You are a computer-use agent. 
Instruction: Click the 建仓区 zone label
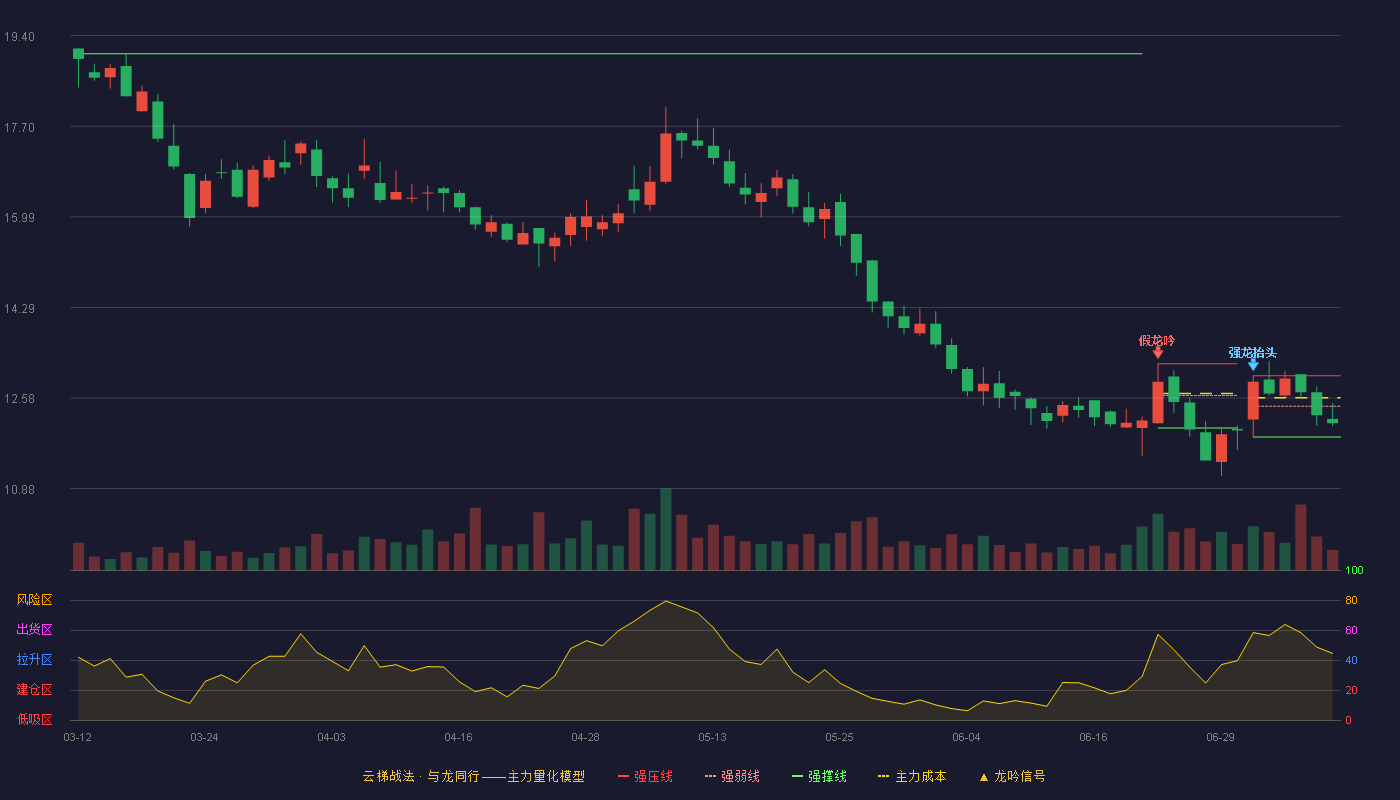pos(35,690)
